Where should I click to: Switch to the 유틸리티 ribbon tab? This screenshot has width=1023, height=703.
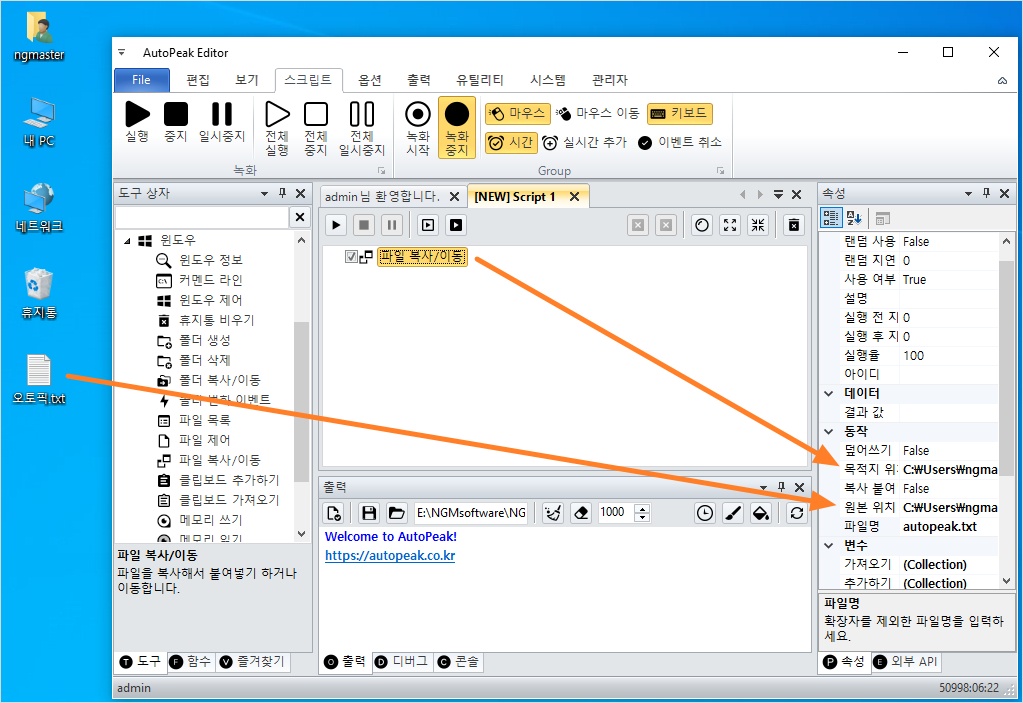tap(480, 80)
